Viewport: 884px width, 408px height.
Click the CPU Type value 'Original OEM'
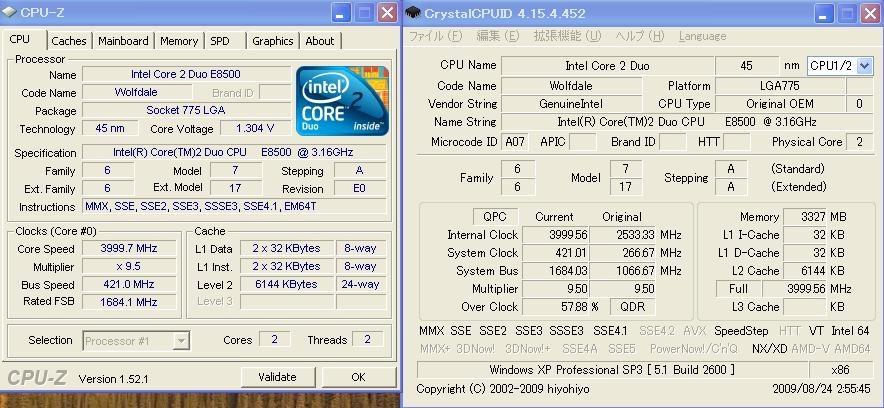(780, 104)
